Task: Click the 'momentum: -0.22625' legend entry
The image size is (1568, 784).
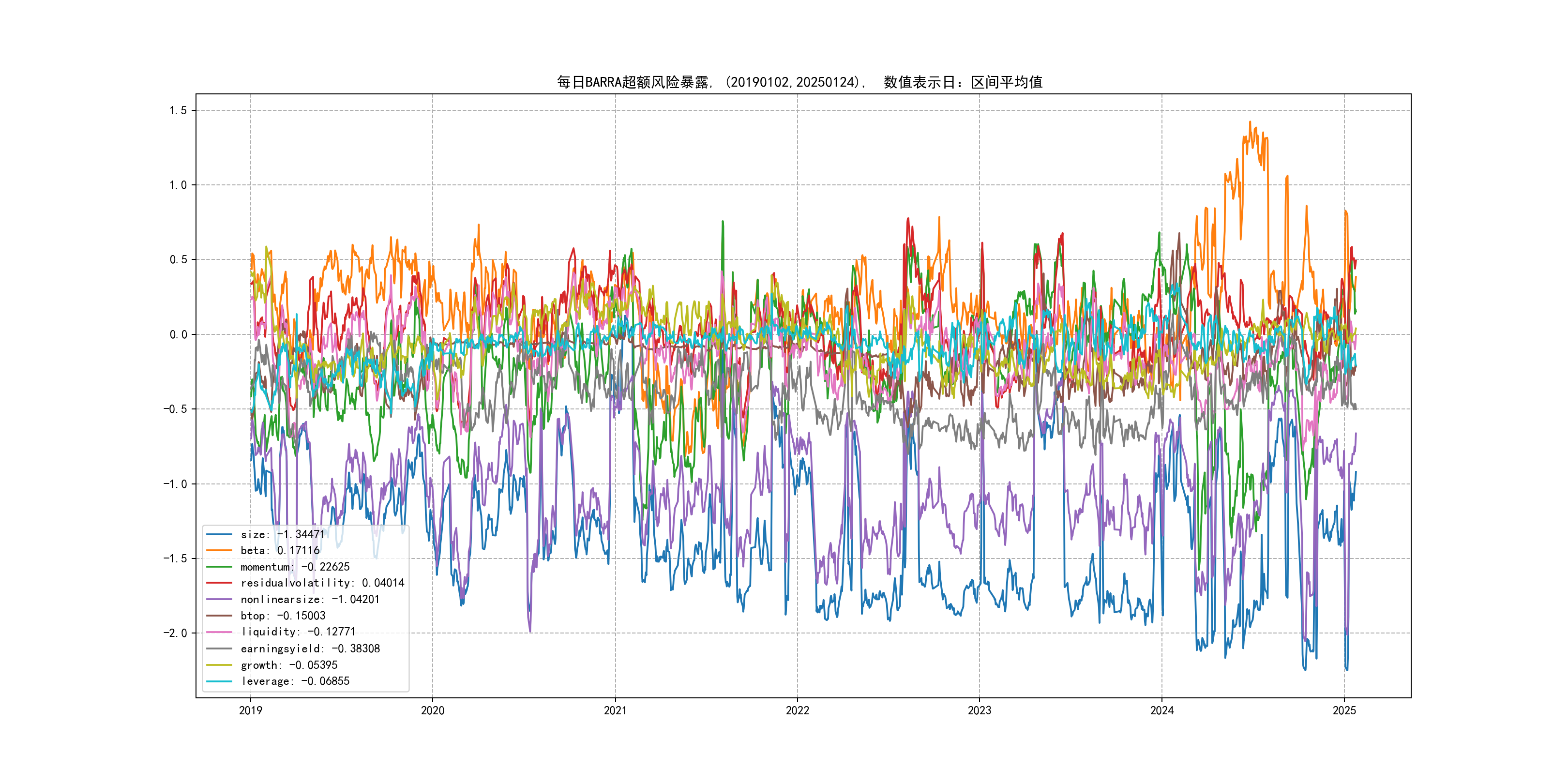Action: (295, 567)
